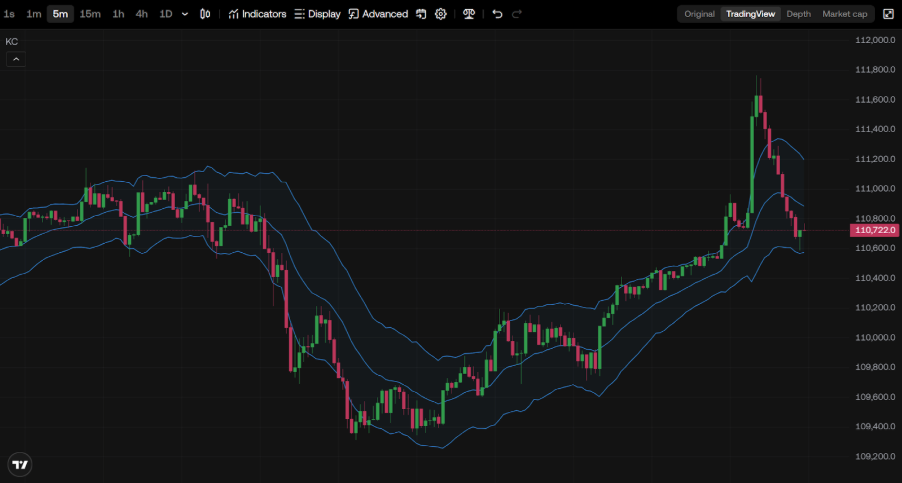Open the candlestick chart type selector
The width and height of the screenshot is (902, 483).
[x=205, y=14]
